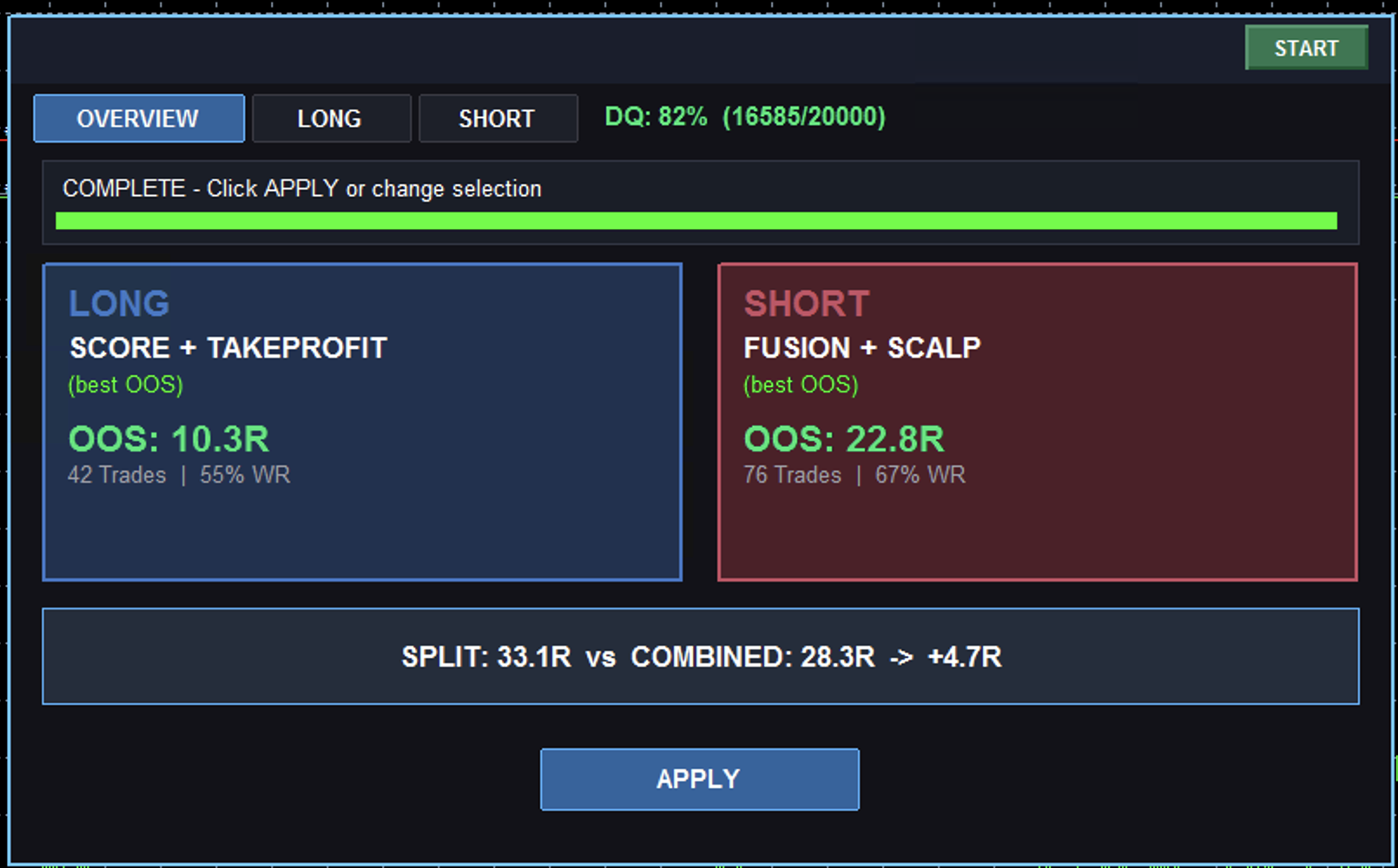Image resolution: width=1398 pixels, height=868 pixels.
Task: Click the SCORE + TAKEPROFIT strategy name
Action: (x=228, y=348)
